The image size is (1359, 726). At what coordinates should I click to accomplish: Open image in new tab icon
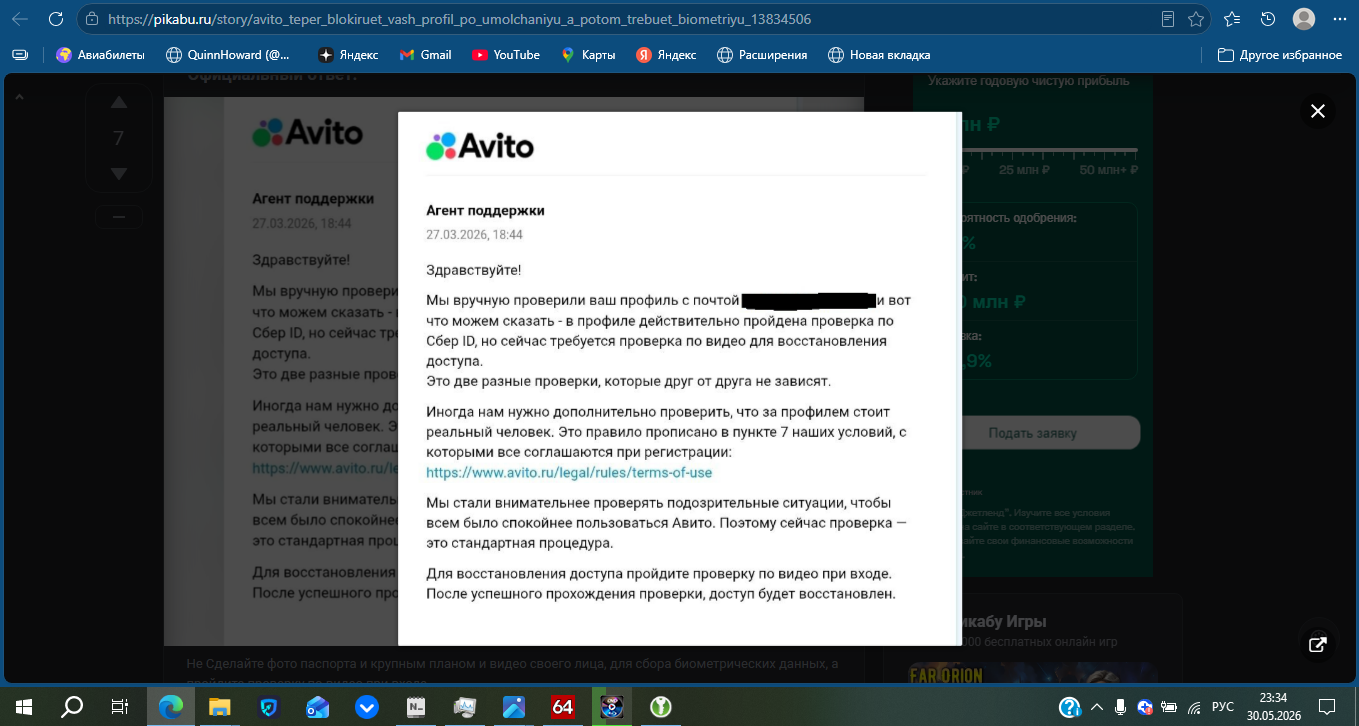(x=1318, y=644)
